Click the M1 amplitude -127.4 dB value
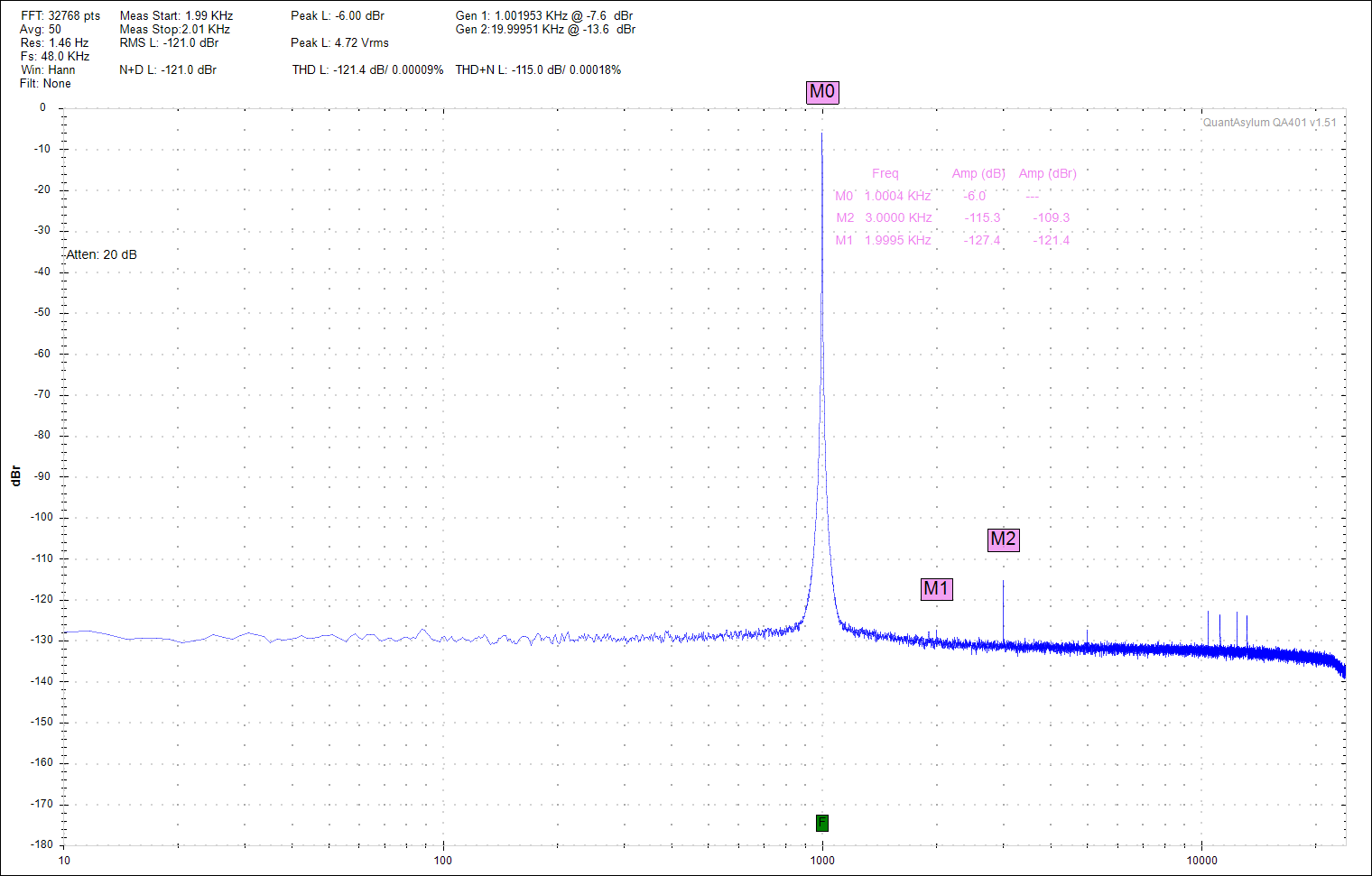1372x876 pixels. click(982, 241)
